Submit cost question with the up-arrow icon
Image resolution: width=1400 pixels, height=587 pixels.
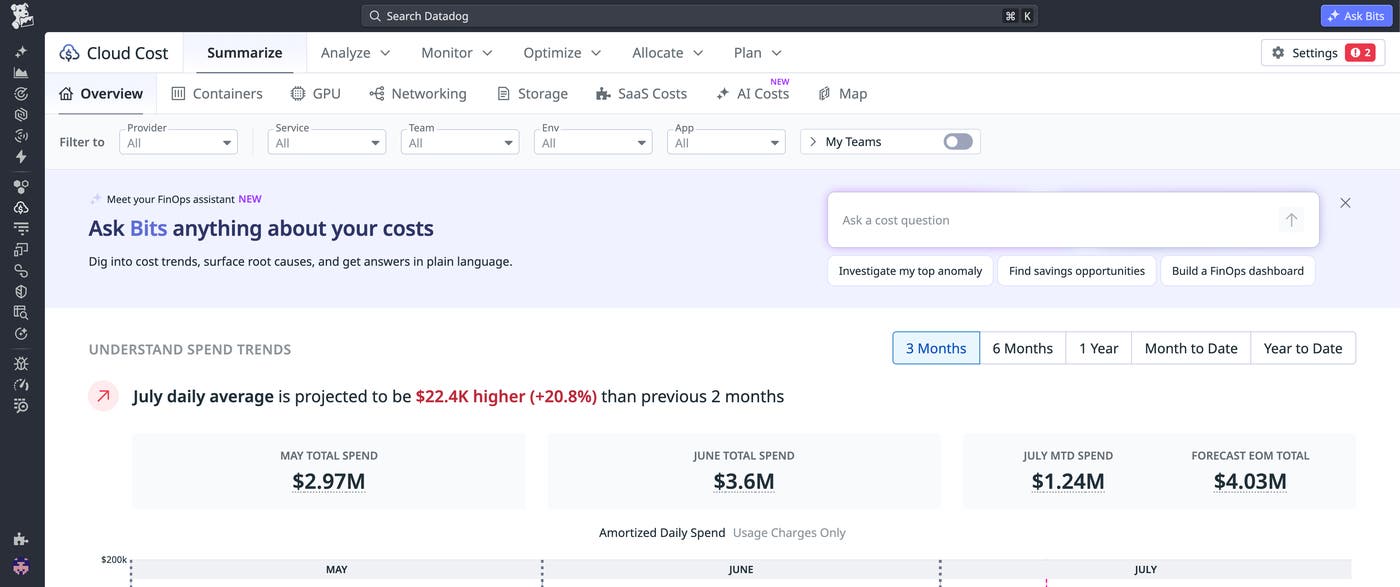[1291, 220]
